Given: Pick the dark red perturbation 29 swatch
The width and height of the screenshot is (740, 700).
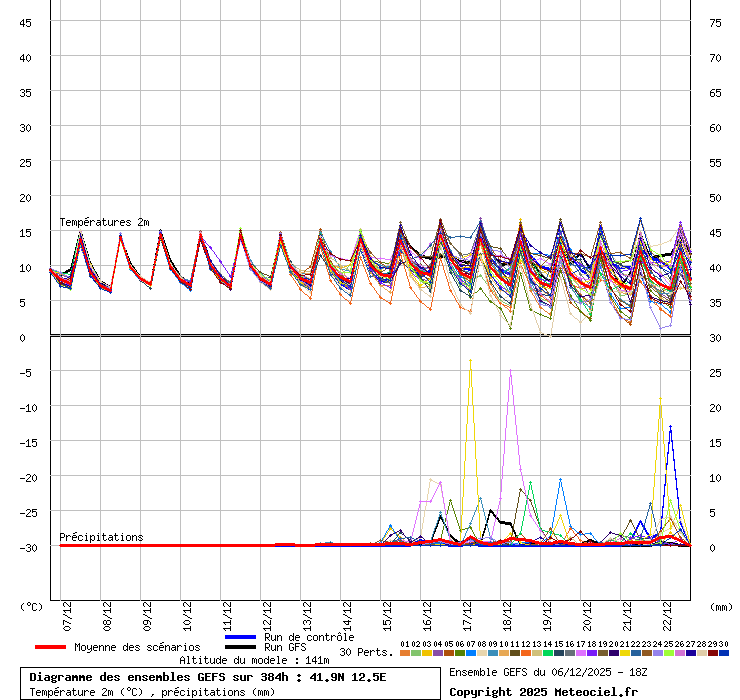Looking at the screenshot, I should coord(713,653).
